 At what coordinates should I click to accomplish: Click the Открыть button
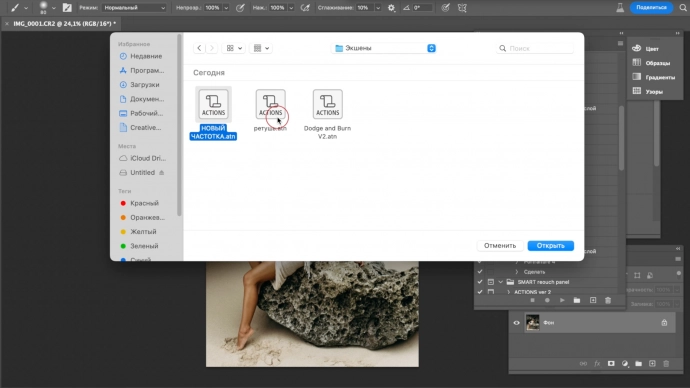[x=551, y=245]
